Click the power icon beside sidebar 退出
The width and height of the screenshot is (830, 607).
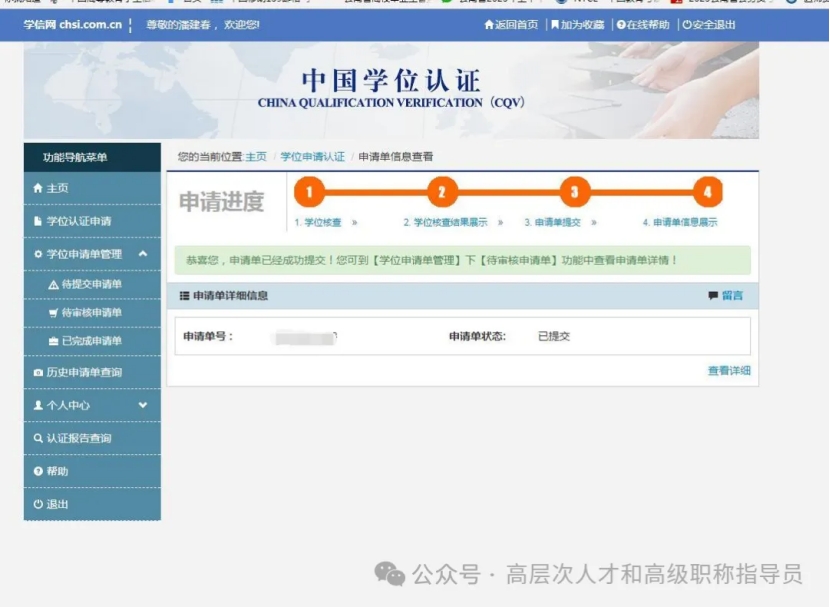coord(38,504)
